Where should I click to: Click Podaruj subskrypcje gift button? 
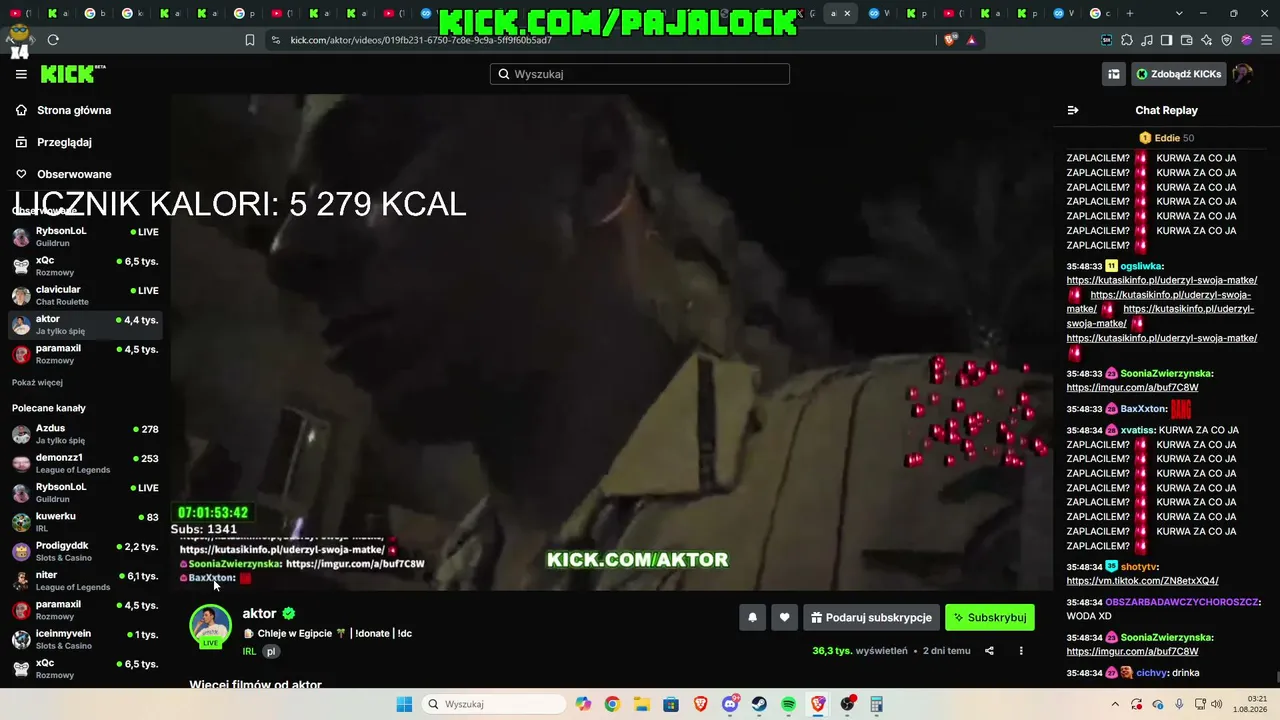870,618
